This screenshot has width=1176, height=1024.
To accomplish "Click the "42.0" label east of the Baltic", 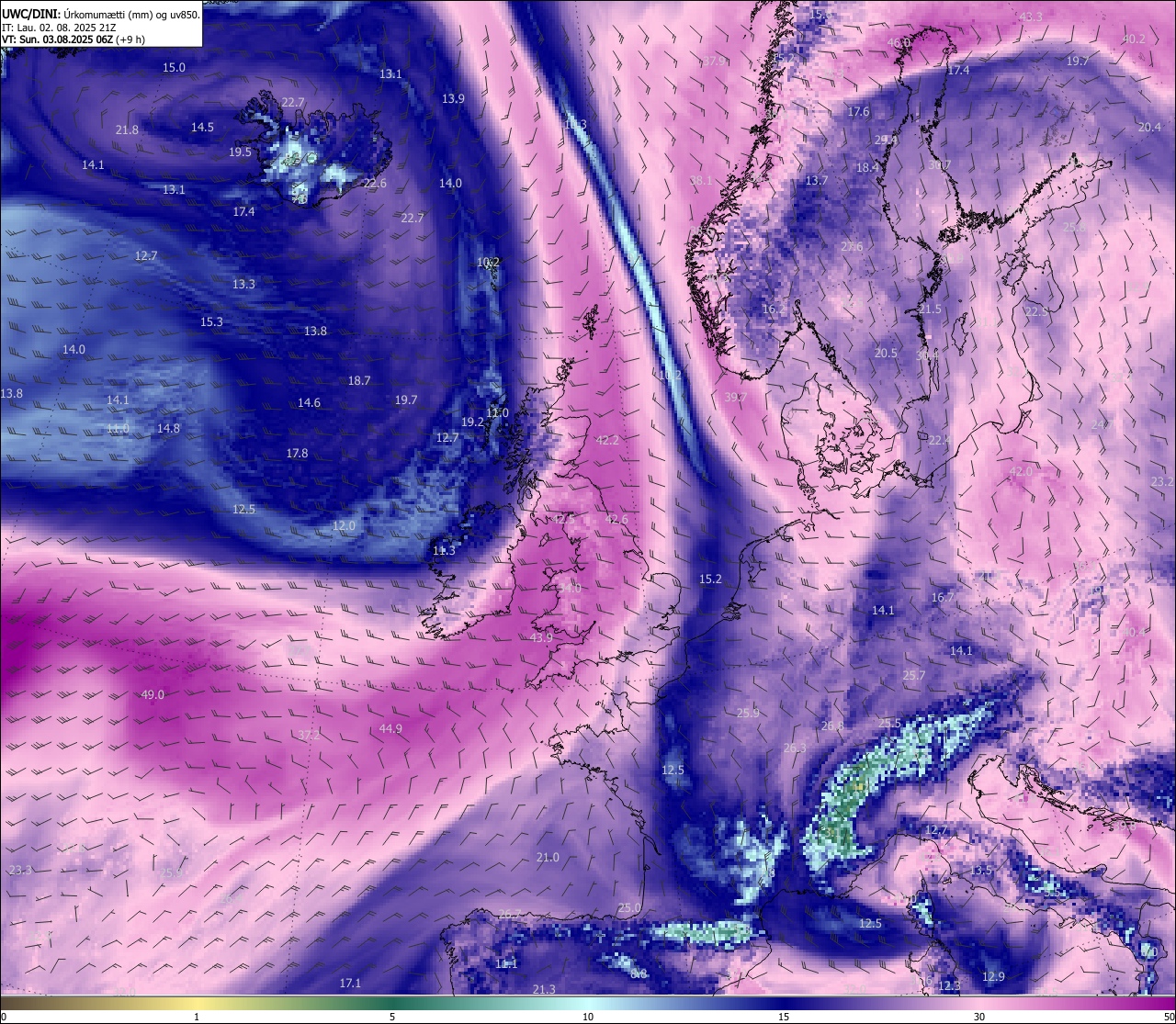I will point(1021,472).
